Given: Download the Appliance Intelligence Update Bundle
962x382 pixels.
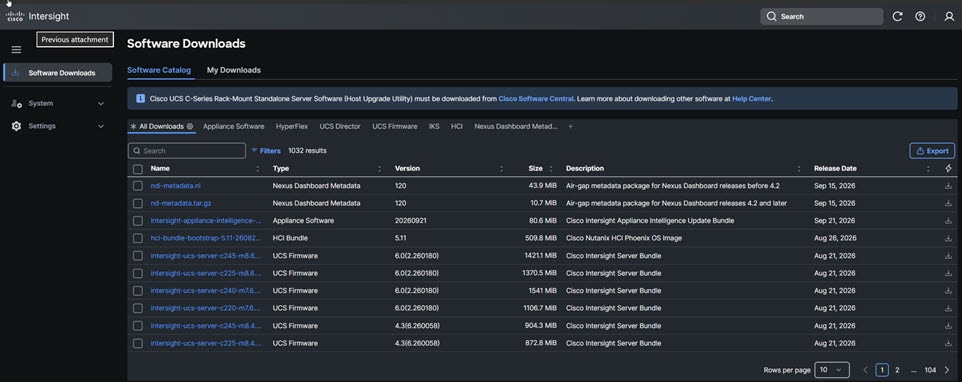Looking at the screenshot, I should (949, 221).
